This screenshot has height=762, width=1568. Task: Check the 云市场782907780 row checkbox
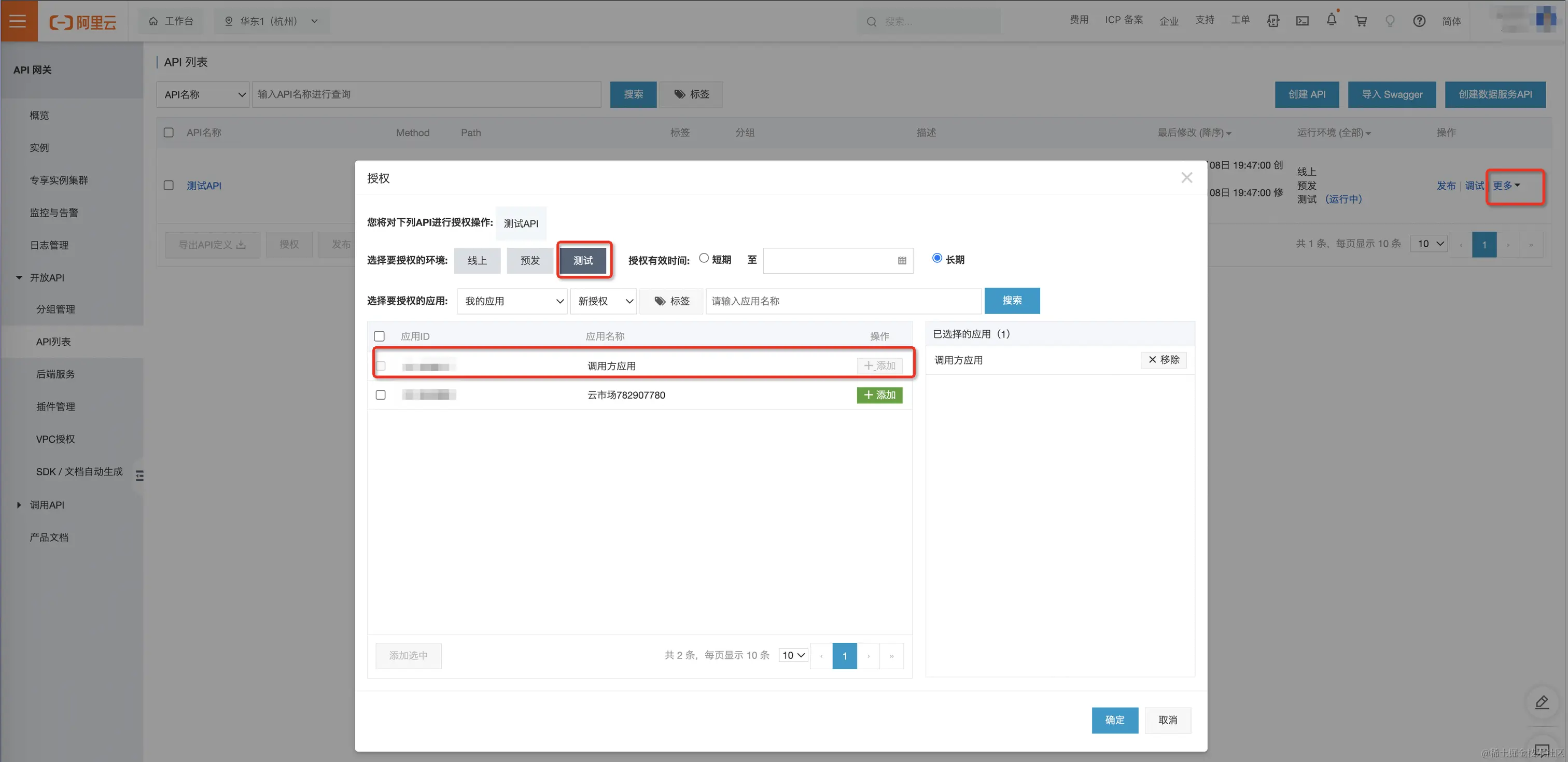pyautogui.click(x=381, y=395)
